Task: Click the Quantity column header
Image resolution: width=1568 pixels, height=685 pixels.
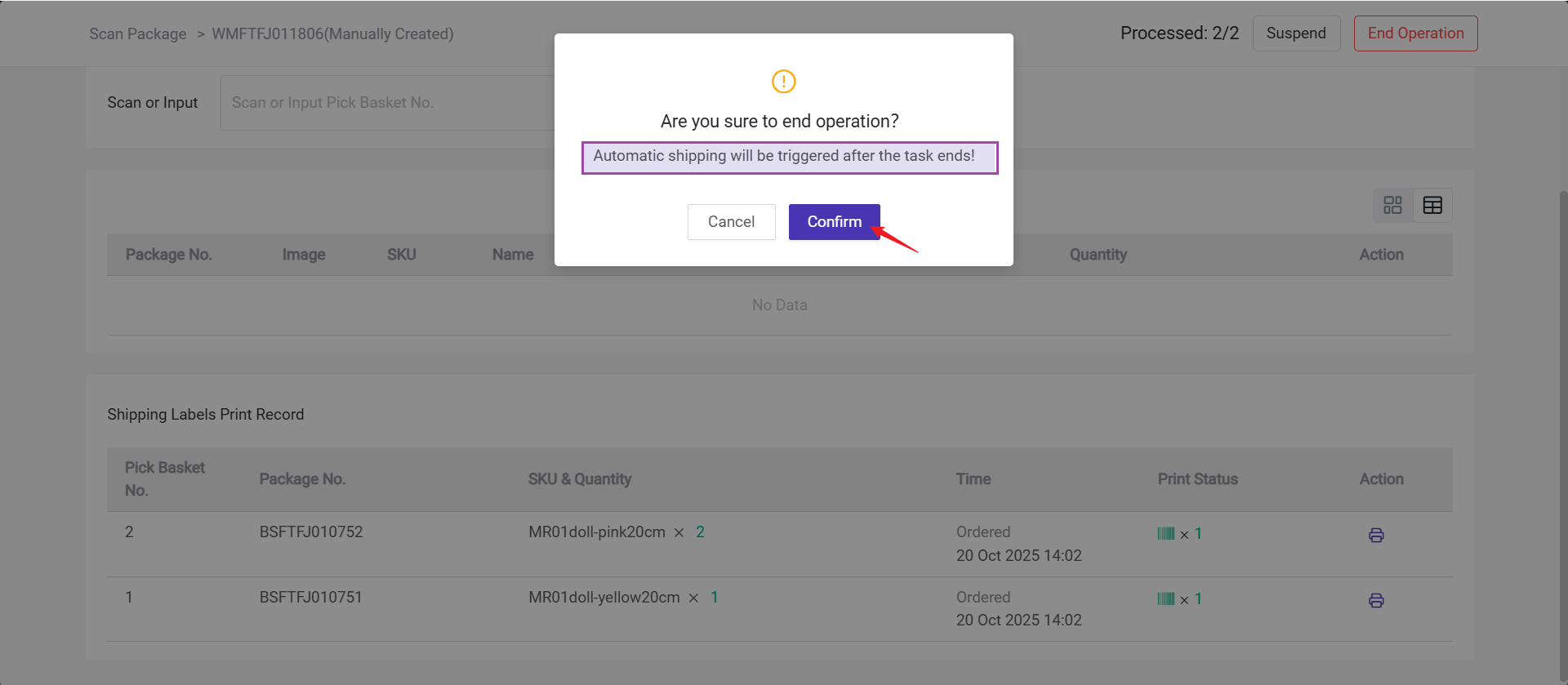Action: coord(1098,255)
